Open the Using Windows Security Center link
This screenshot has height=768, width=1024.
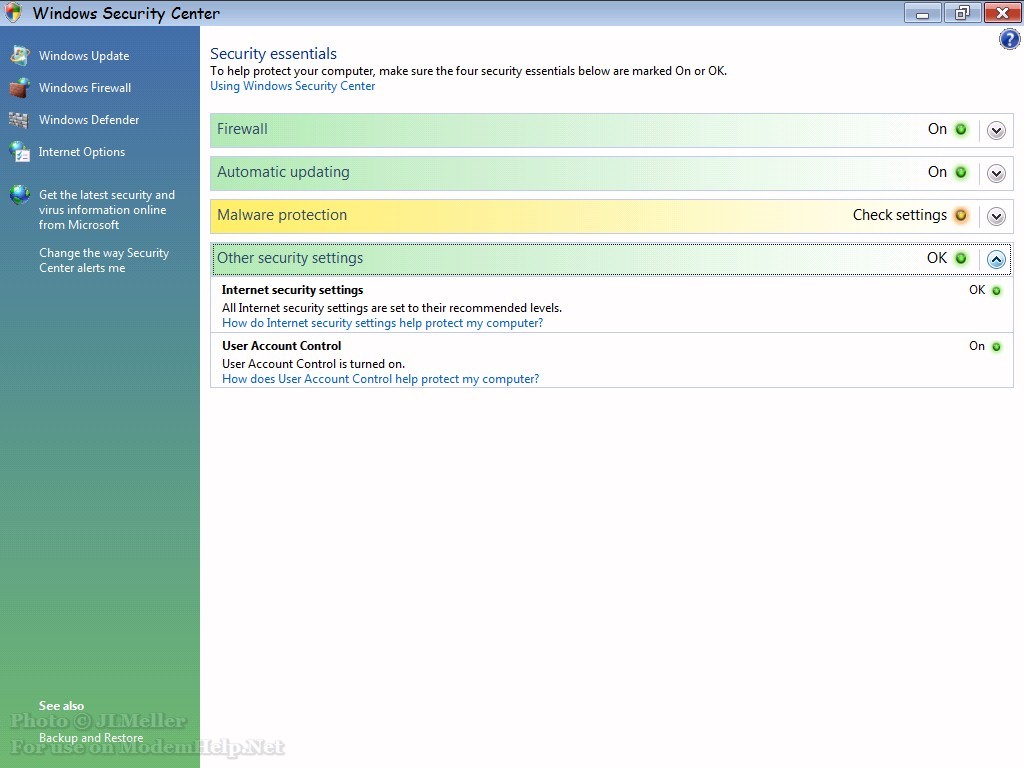coord(293,86)
